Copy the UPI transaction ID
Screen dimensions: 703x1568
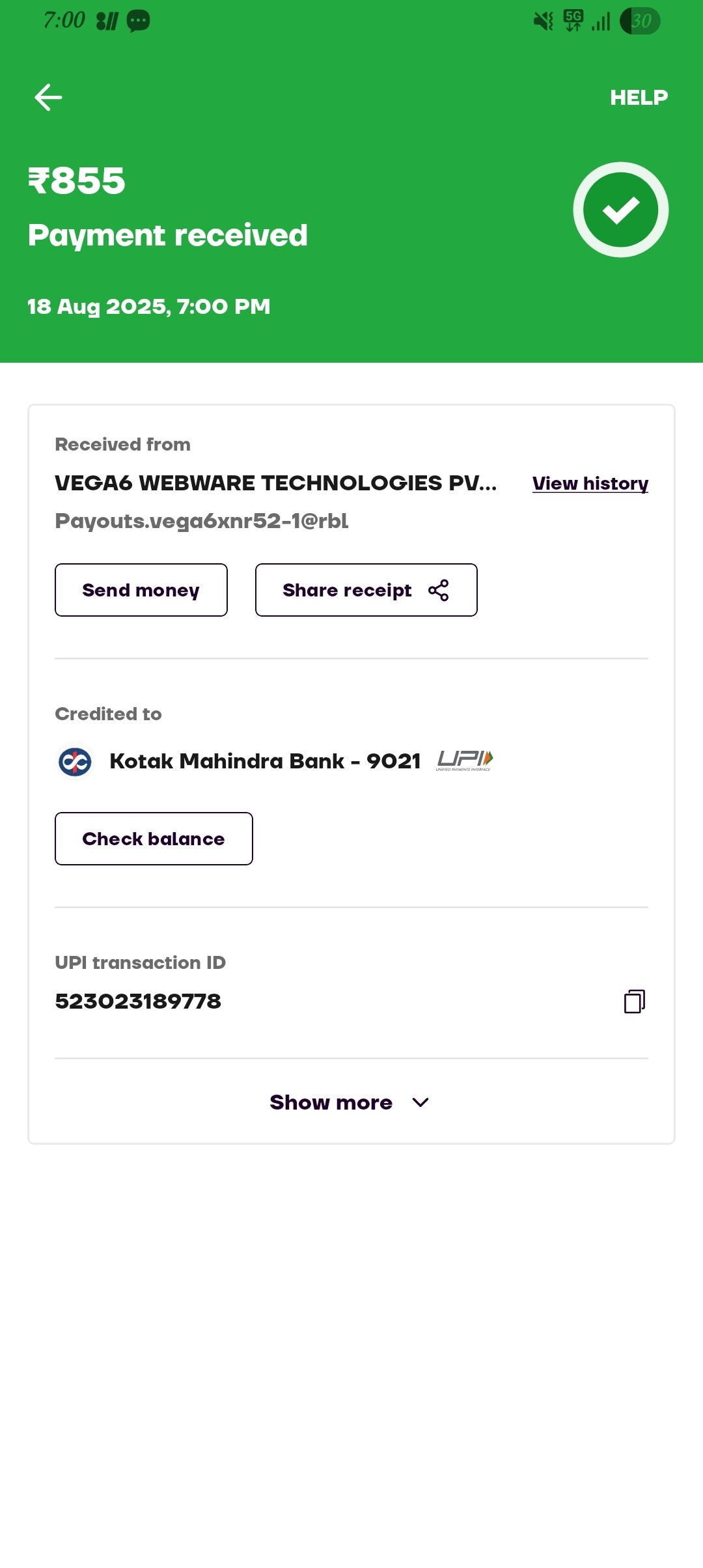click(634, 1001)
